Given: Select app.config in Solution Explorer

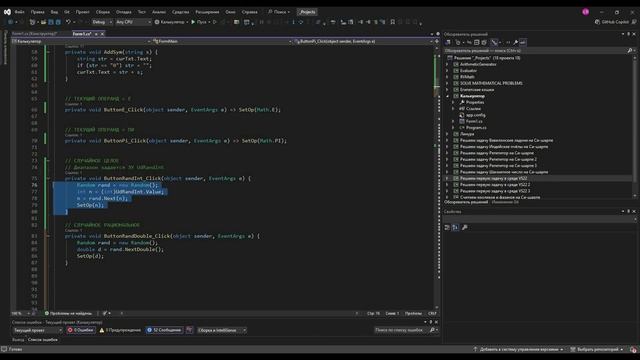Looking at the screenshot, I should point(476,115).
